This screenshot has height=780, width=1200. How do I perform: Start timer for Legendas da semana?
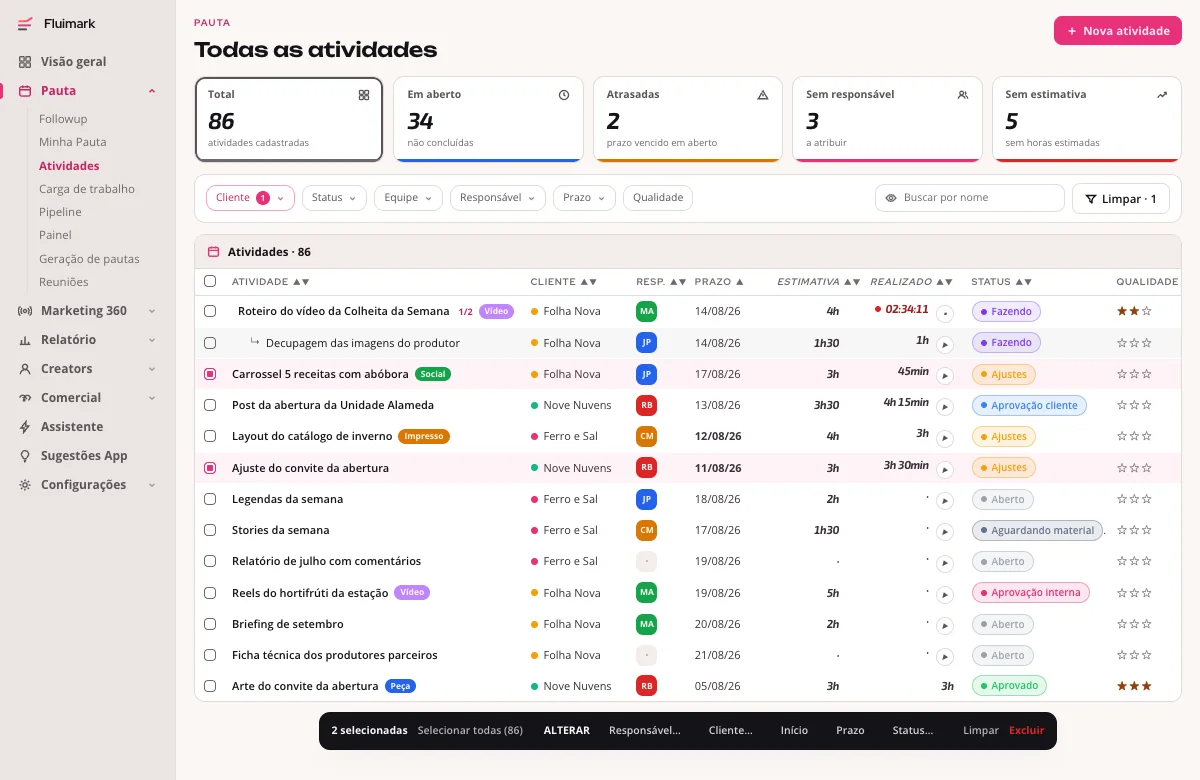(x=945, y=500)
